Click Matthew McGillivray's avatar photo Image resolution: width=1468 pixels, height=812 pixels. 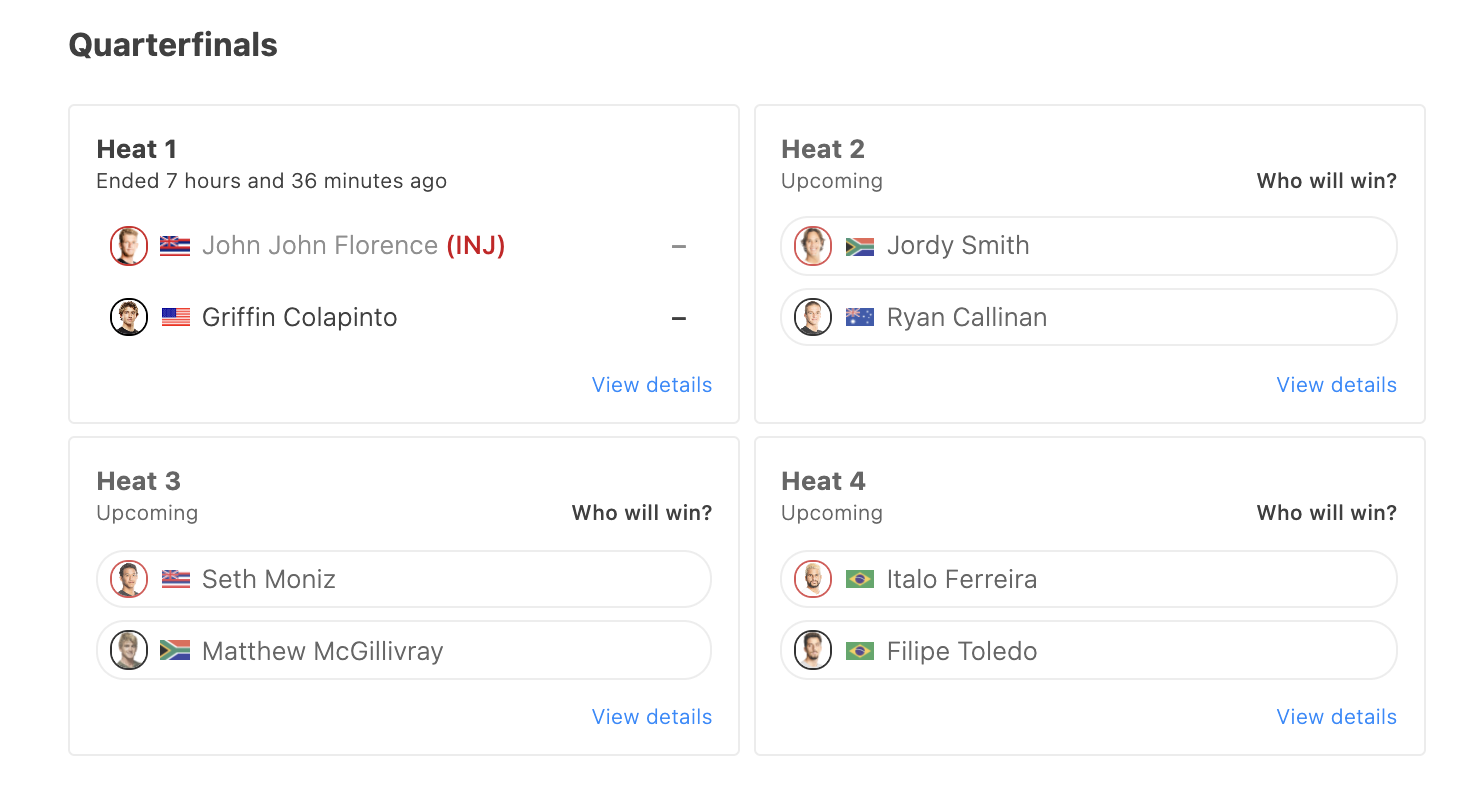(x=129, y=651)
